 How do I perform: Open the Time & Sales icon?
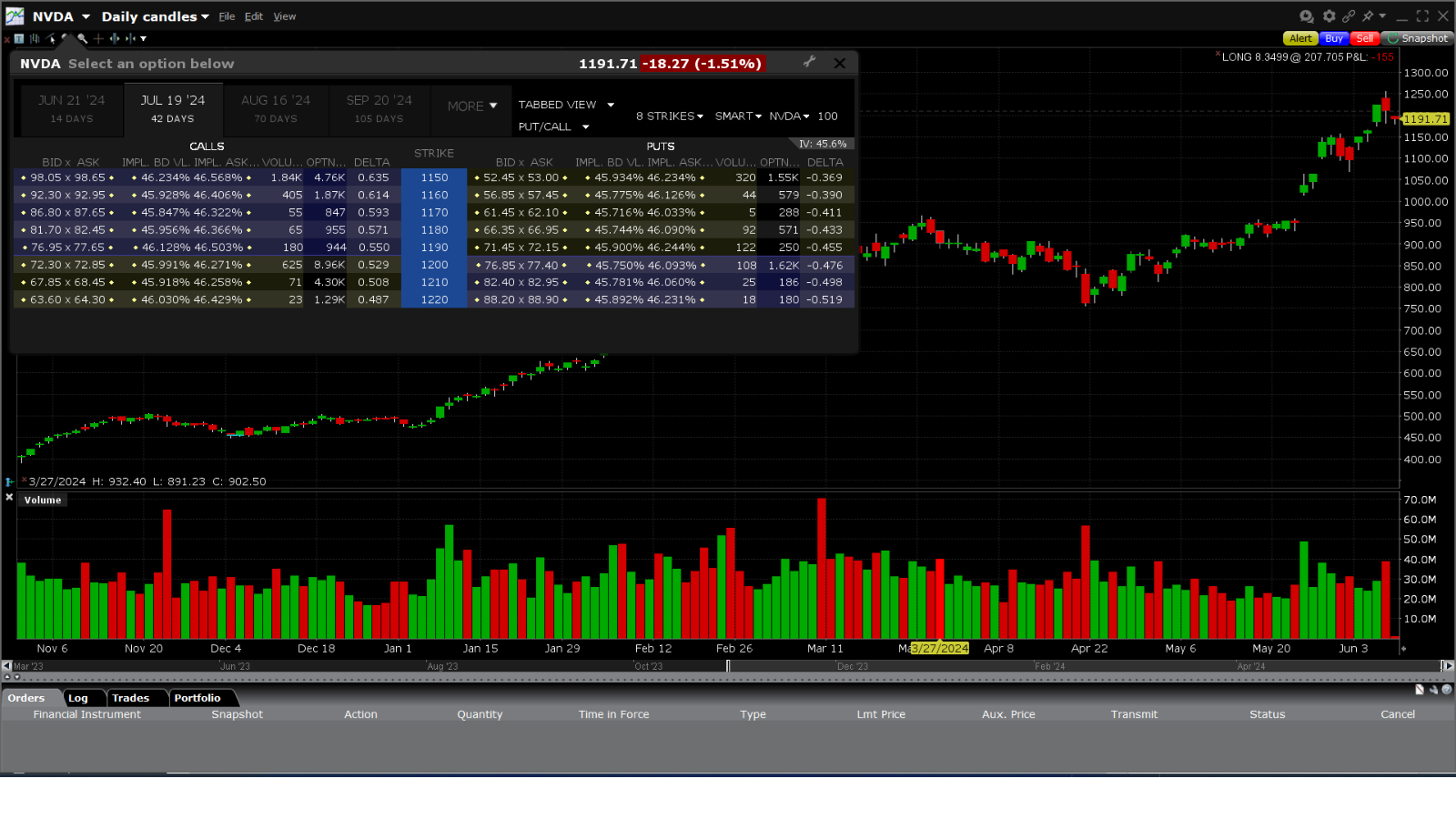coord(1307,15)
